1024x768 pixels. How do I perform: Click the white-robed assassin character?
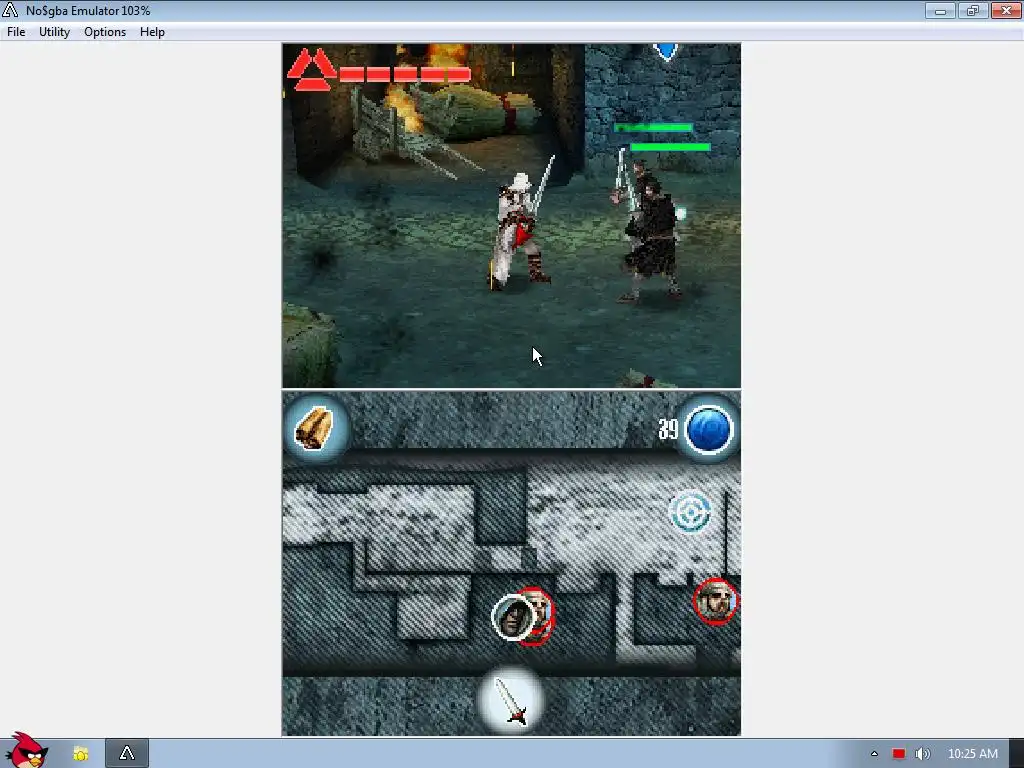[x=520, y=230]
